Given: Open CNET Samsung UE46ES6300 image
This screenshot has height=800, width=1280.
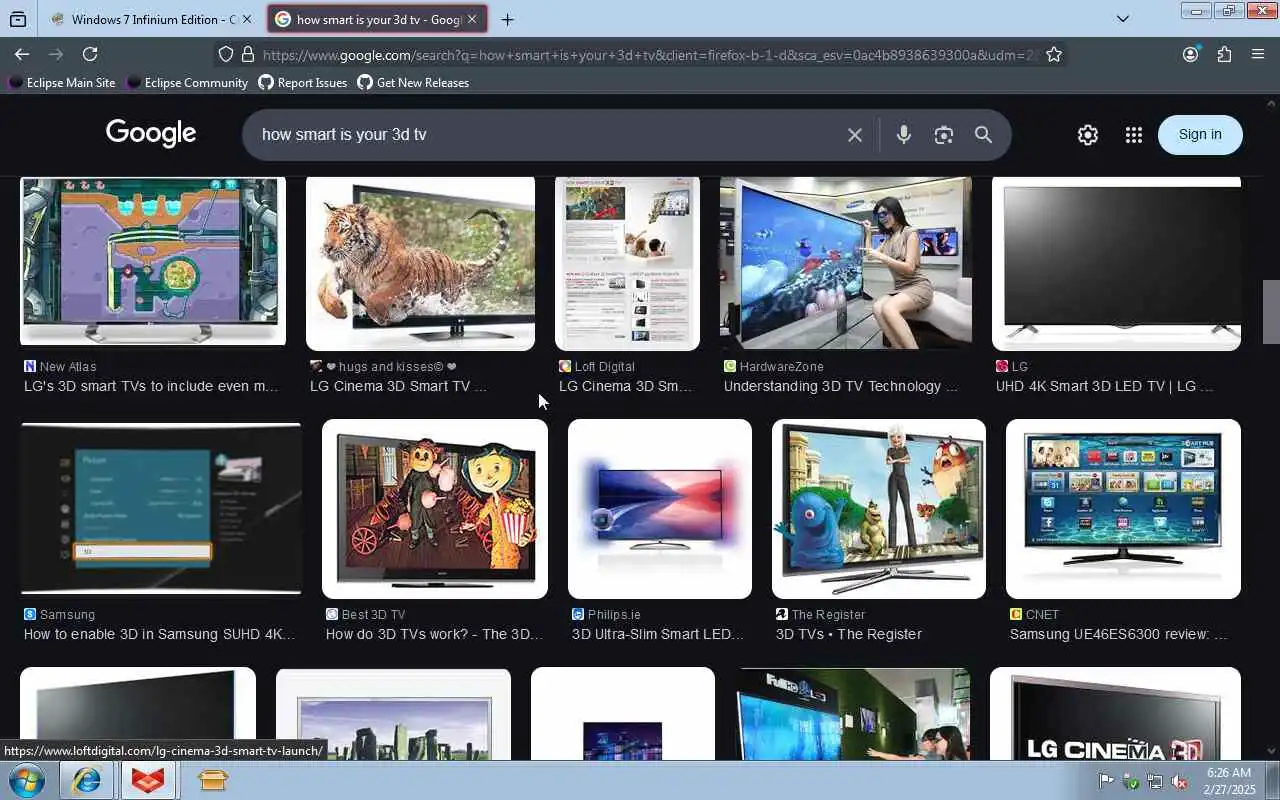Looking at the screenshot, I should (1123, 509).
